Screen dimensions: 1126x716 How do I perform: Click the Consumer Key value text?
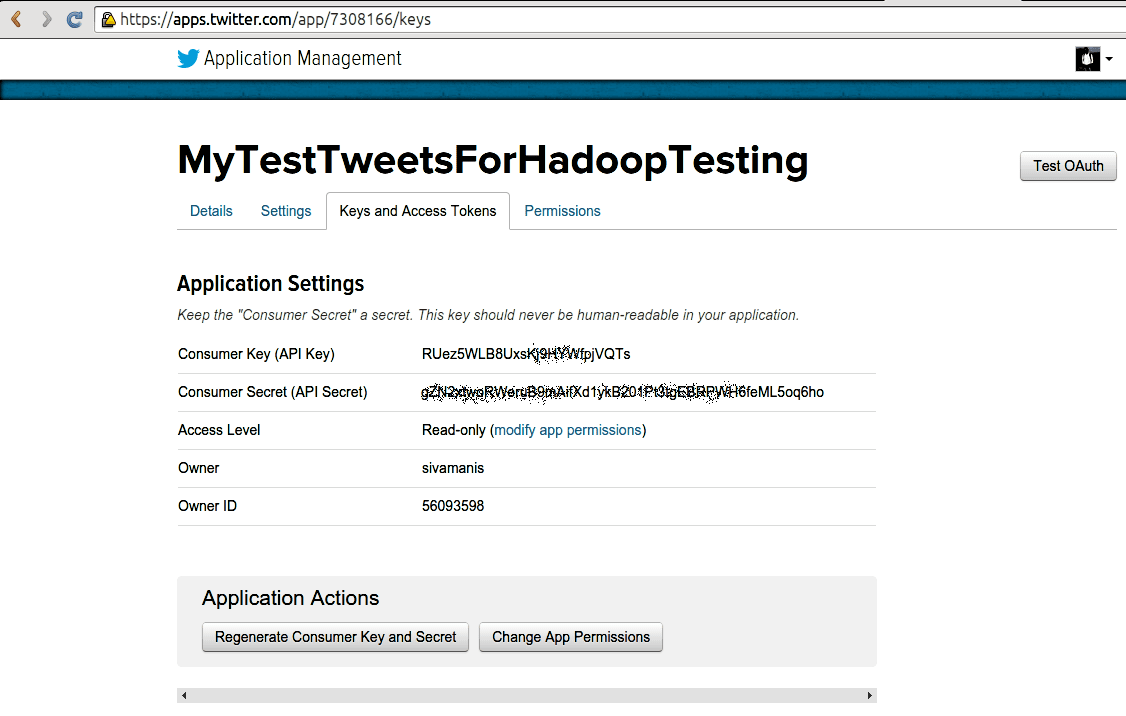(x=526, y=354)
